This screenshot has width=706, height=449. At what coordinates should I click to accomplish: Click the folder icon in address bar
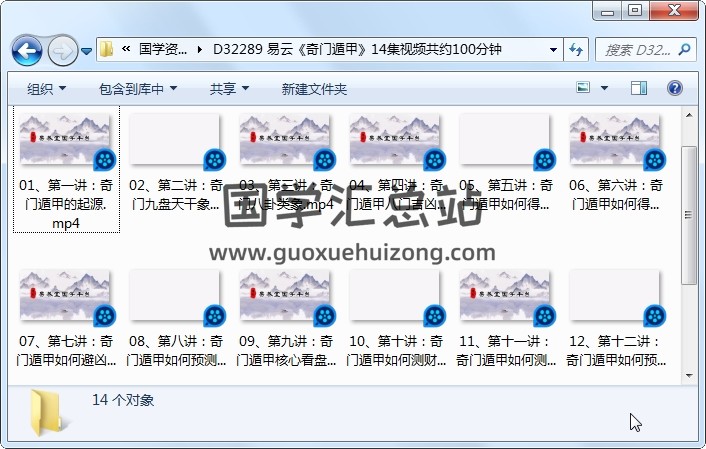107,49
